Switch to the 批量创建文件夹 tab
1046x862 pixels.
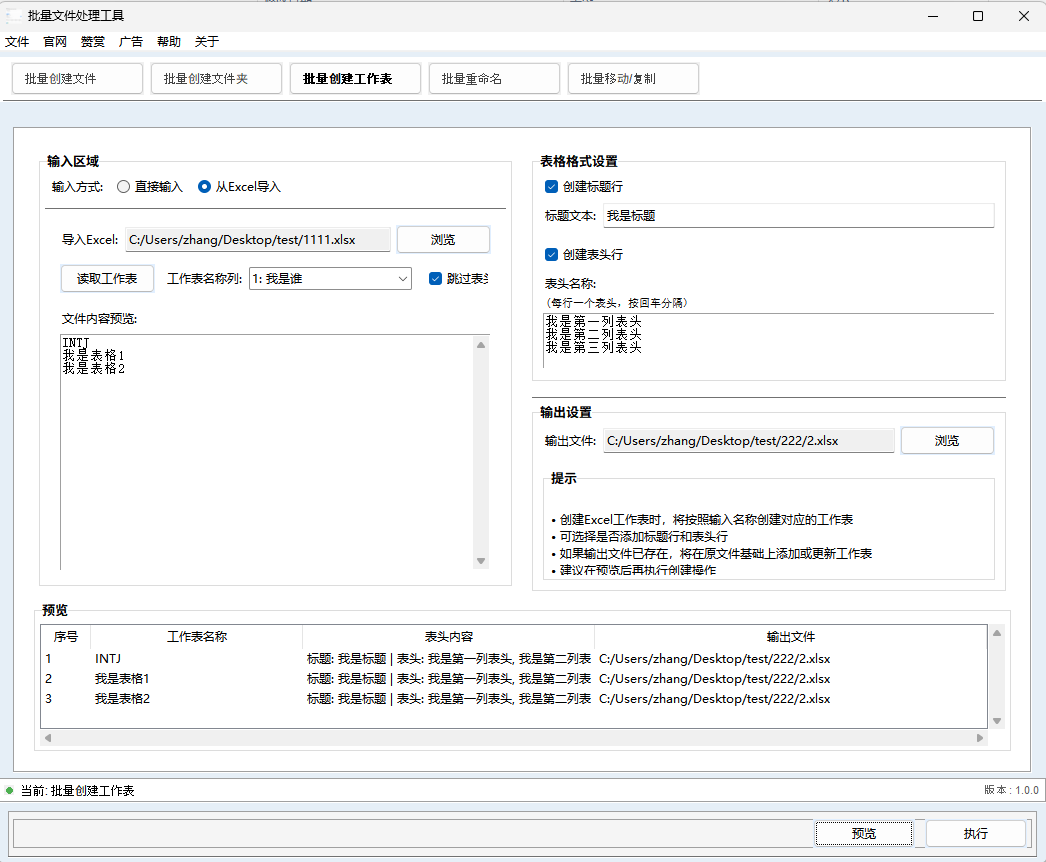click(x=216, y=78)
